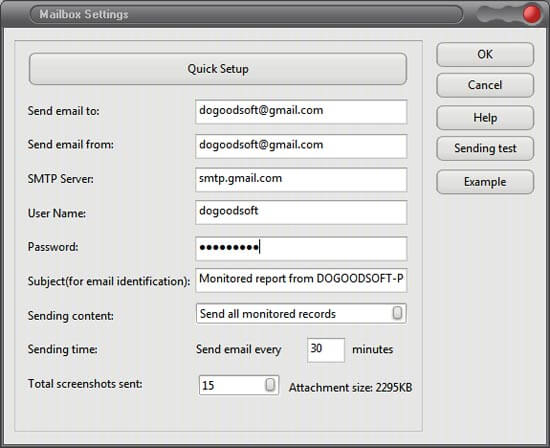Click the Password: label
Screen dimensions: 550x448
pos(53,247)
